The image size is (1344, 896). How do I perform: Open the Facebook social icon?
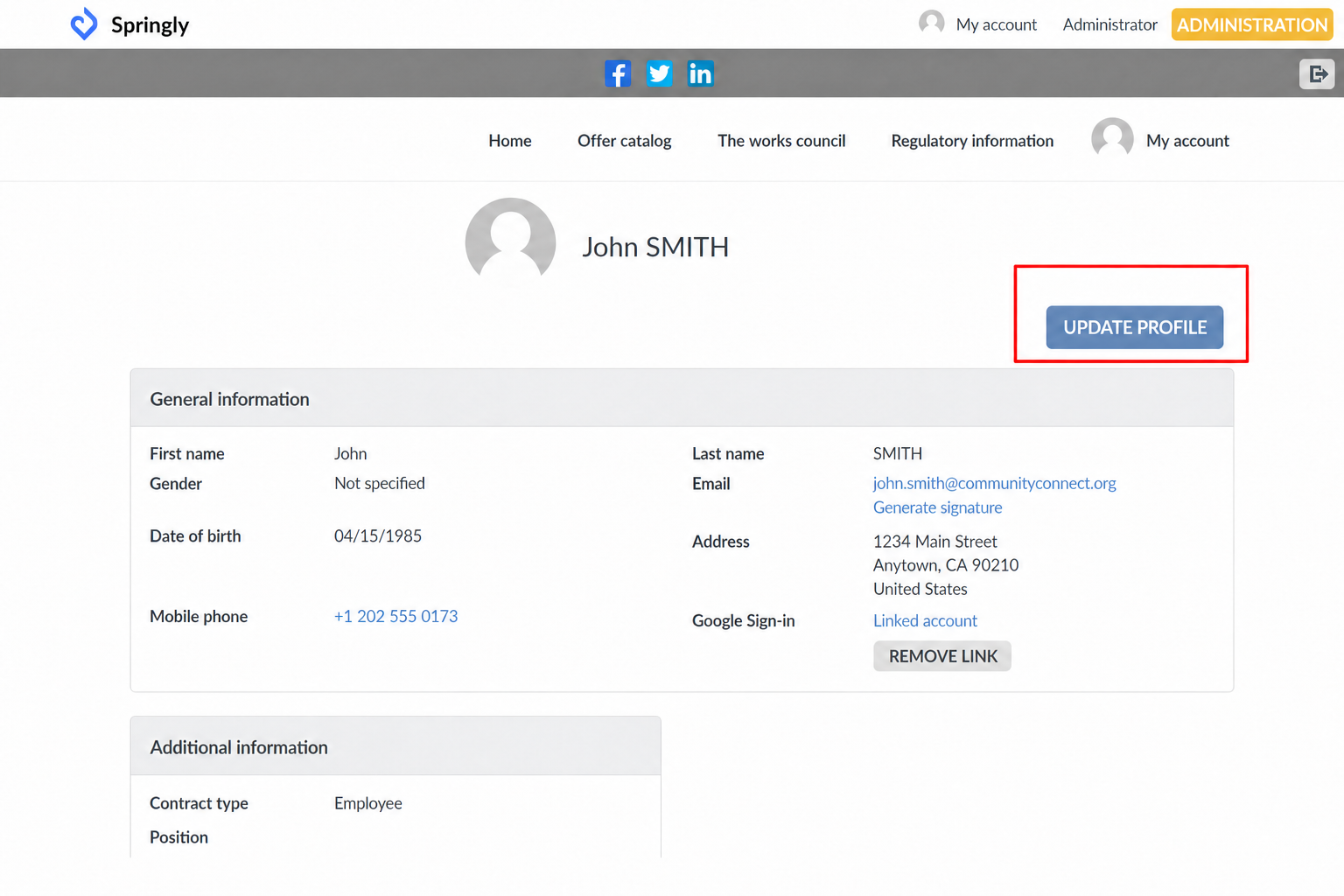[x=618, y=73]
